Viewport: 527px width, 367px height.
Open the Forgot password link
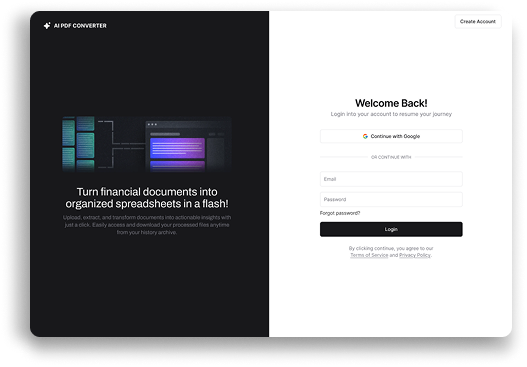point(340,213)
